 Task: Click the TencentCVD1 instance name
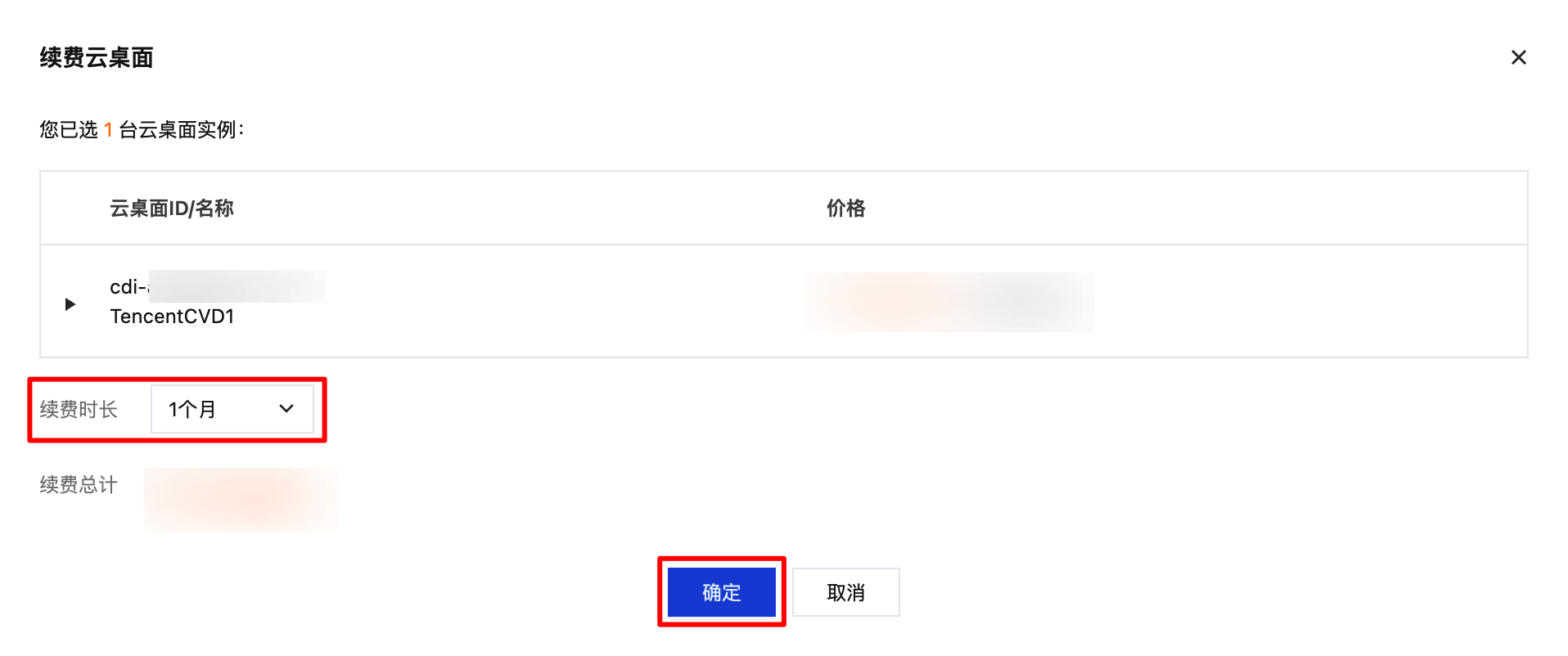click(x=172, y=317)
